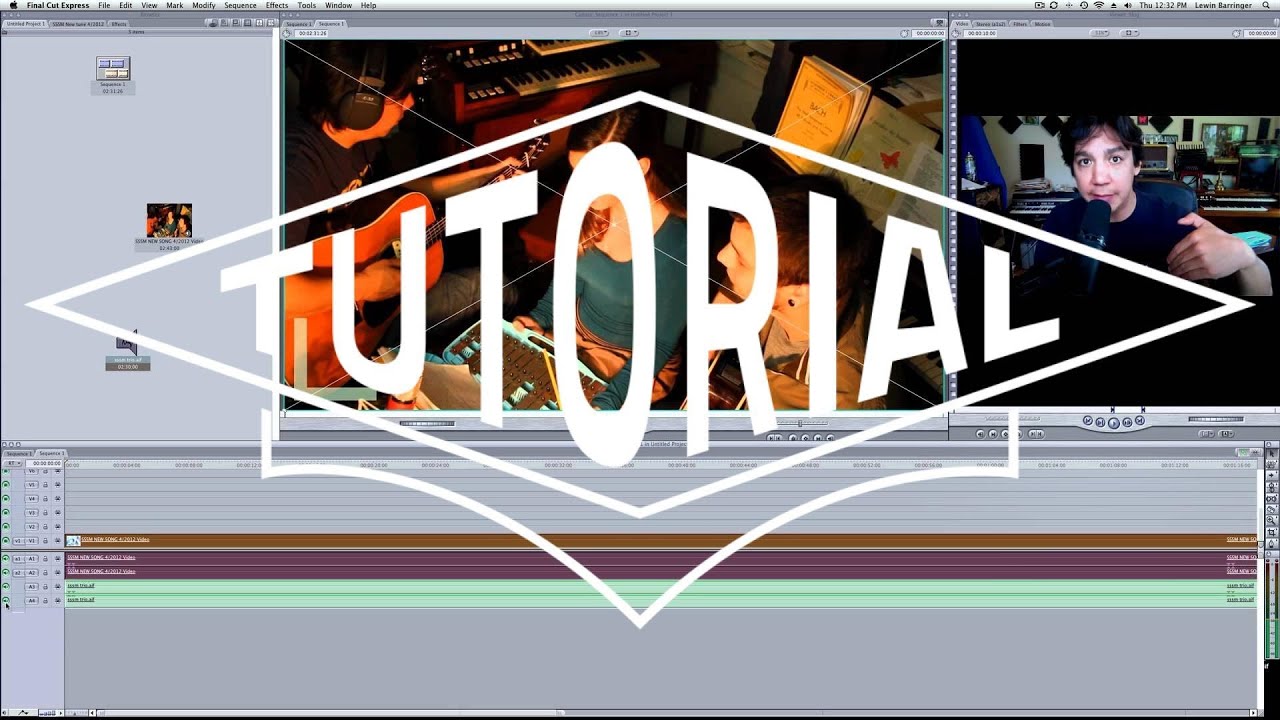Mute audio track A1 with green toggle
The width and height of the screenshot is (1280, 720).
(5, 559)
